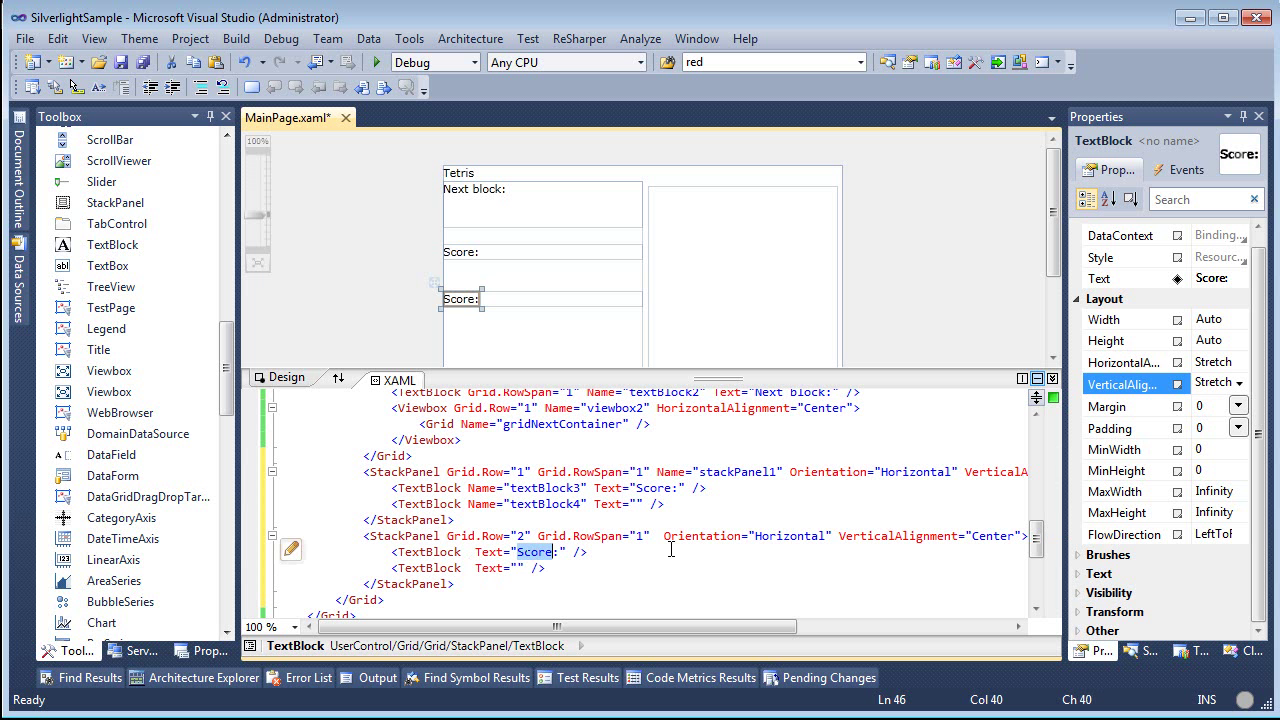Click the property marker next to FlowDirection
1280x720 pixels.
point(1177,535)
